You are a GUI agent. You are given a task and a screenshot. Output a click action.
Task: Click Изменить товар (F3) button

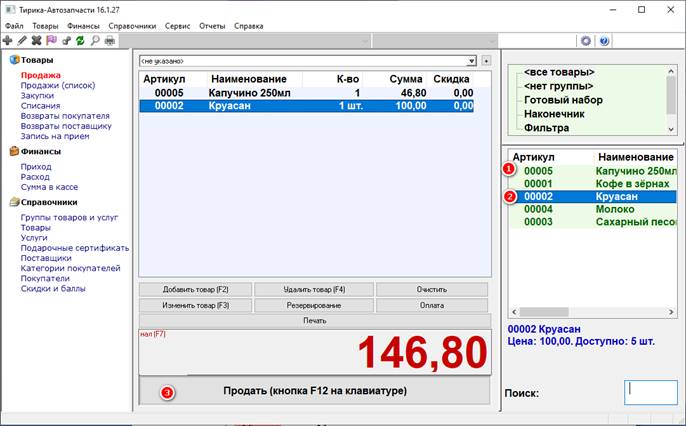pos(196,305)
